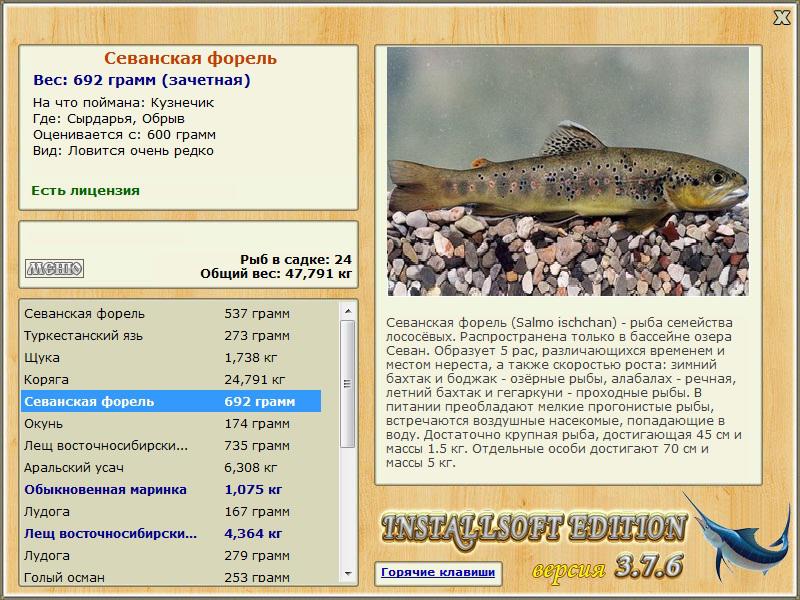Open the Горячие клавиши link
Screen dimensions: 800x600
click(x=438, y=572)
